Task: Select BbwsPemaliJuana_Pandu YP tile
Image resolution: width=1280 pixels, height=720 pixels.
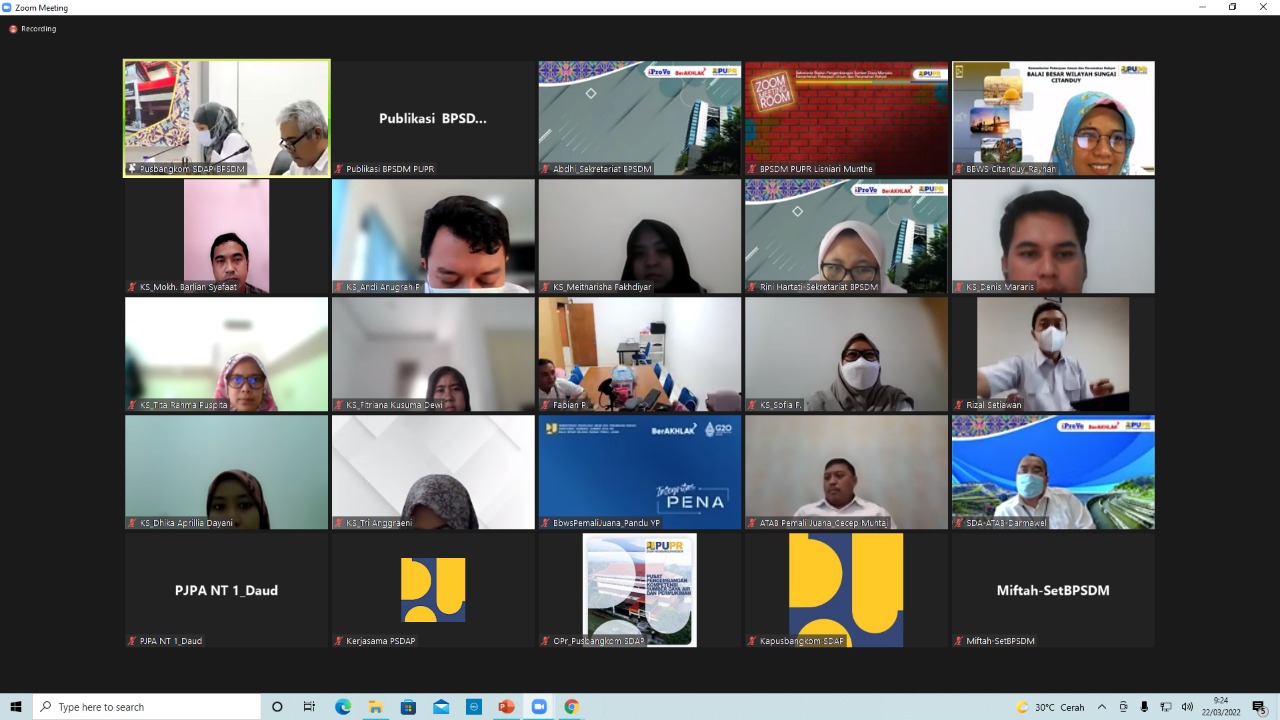Action: [640, 472]
